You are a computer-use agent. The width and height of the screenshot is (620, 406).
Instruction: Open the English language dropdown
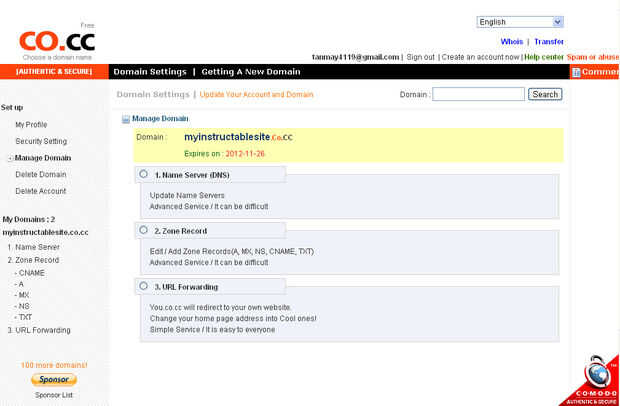coord(520,22)
